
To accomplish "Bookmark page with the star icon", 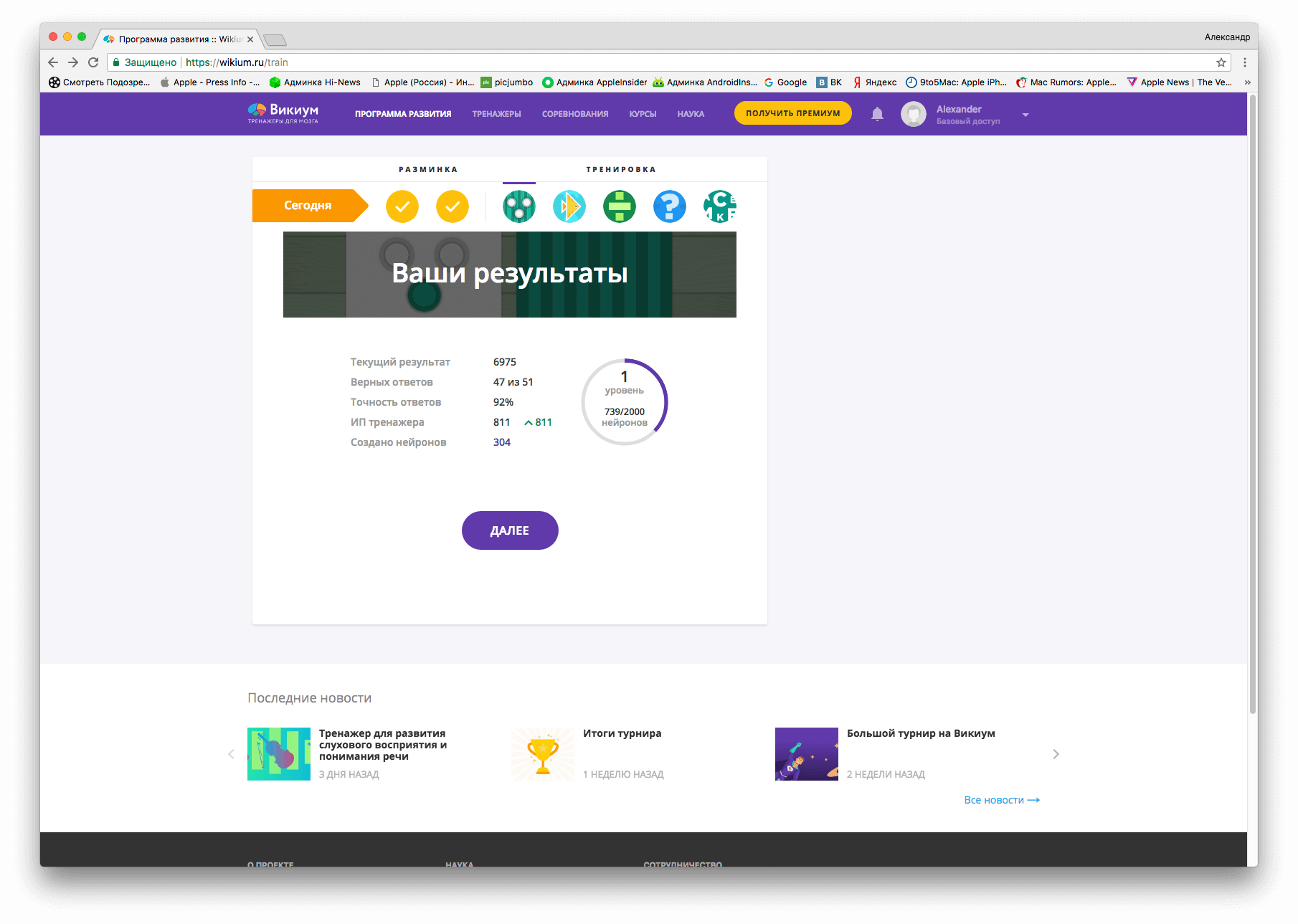I will [1221, 62].
